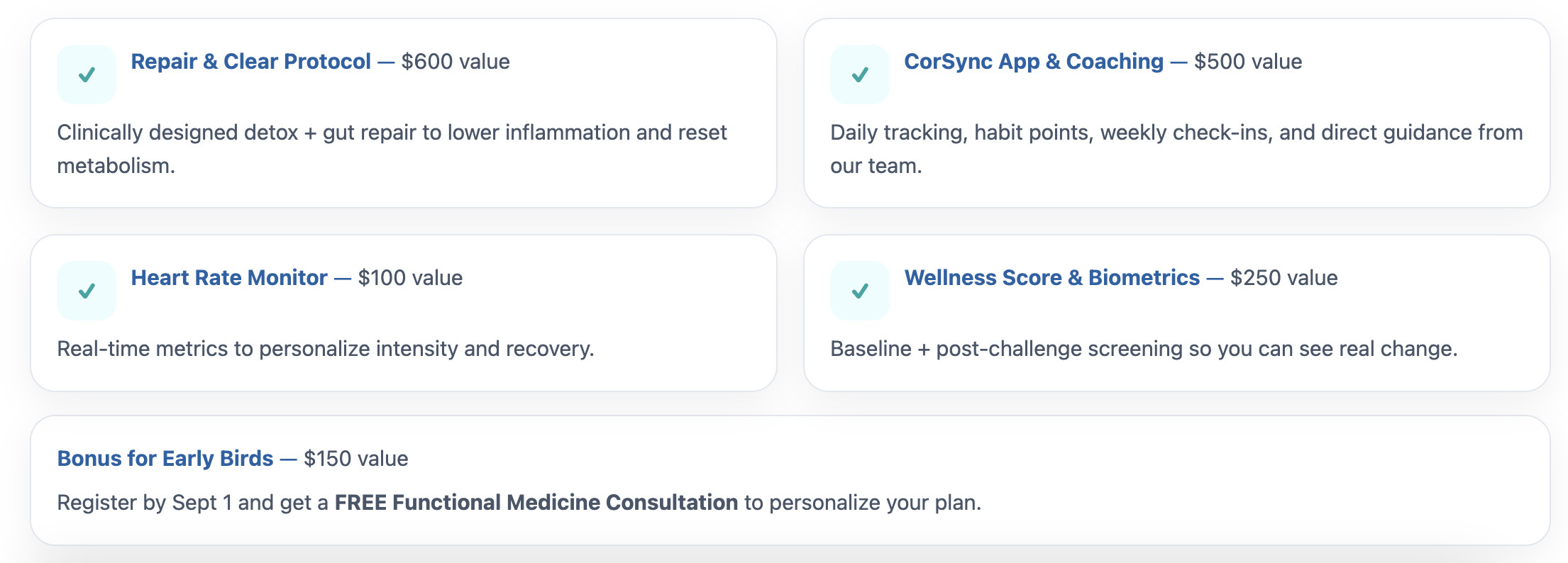Click the checkmark icon beside Heart Rate Monitor
Screen dimensions: 1568x563
click(x=87, y=291)
